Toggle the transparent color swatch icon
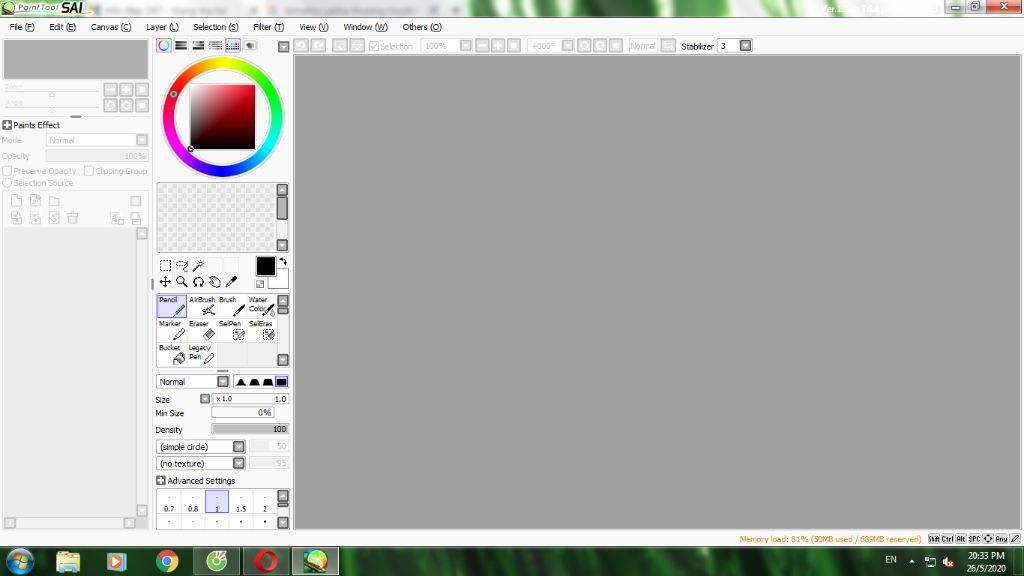1024x576 pixels. (x=260, y=284)
